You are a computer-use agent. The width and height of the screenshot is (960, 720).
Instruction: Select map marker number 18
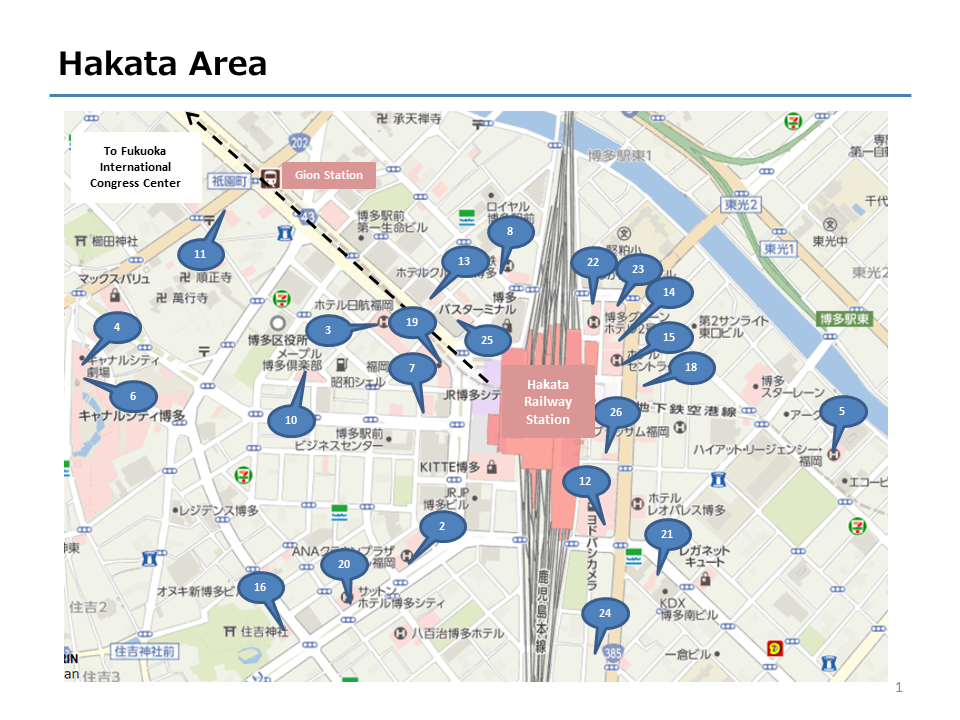pos(691,367)
